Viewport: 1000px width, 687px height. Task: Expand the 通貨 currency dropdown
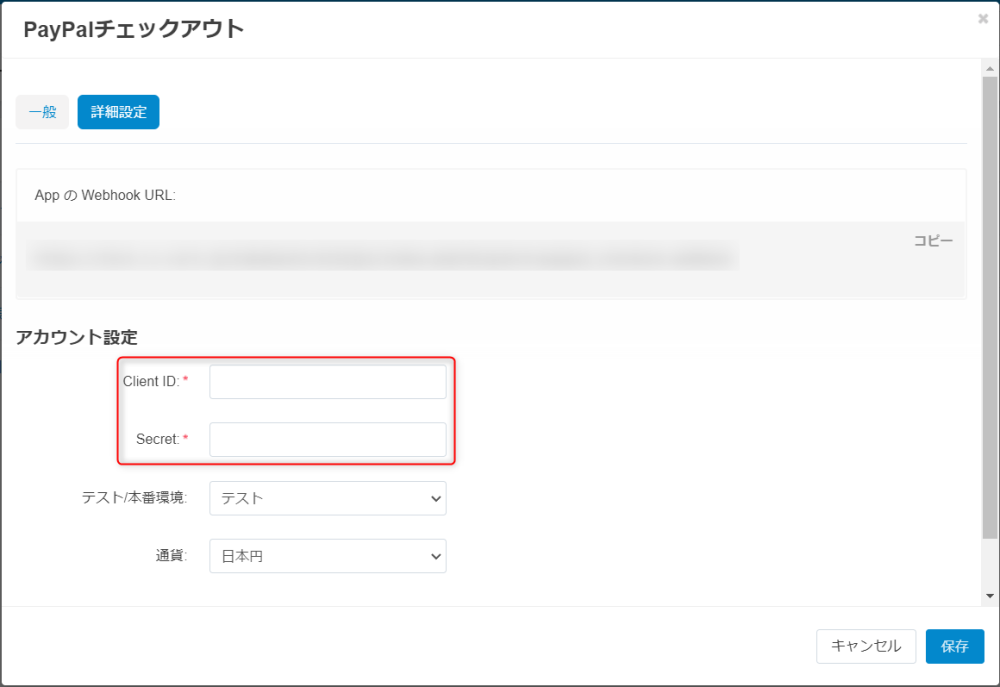pyautogui.click(x=327, y=556)
